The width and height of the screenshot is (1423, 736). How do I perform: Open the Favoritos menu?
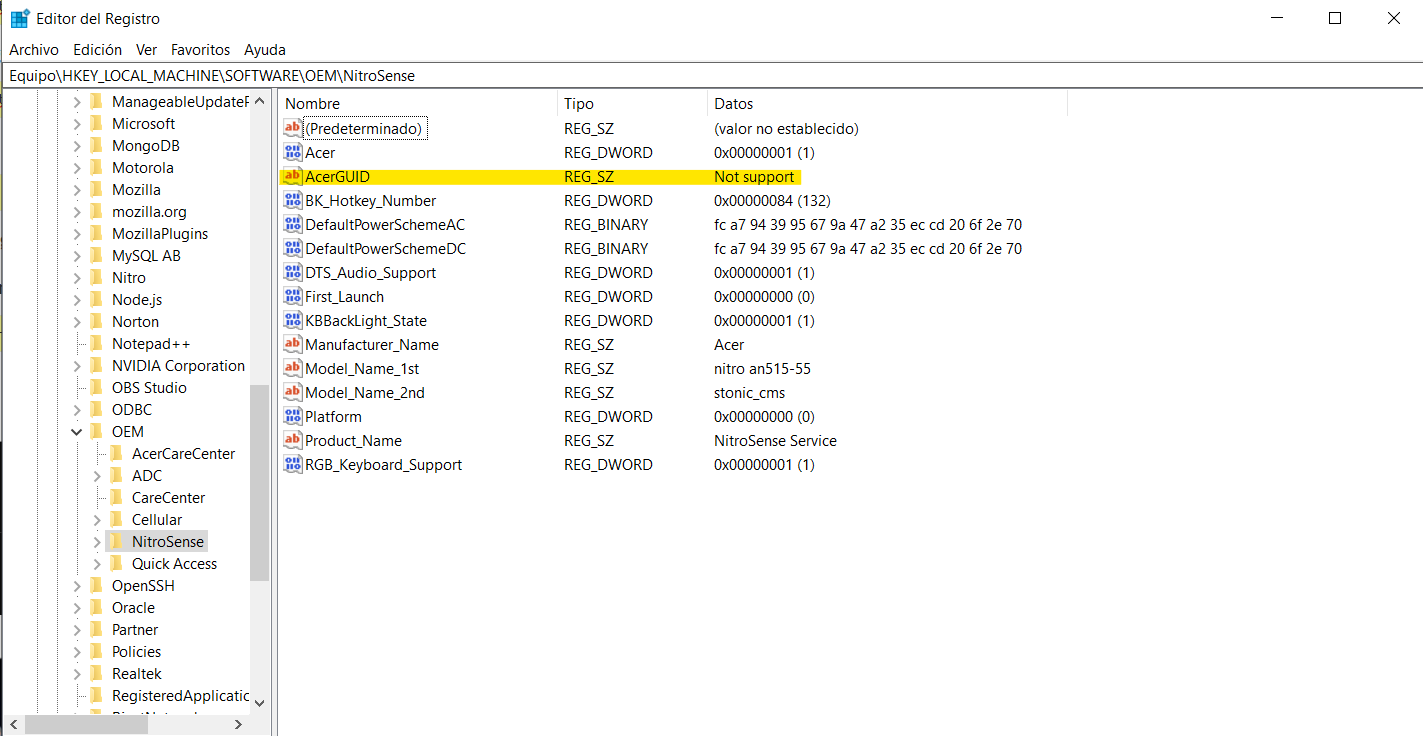tap(200, 49)
